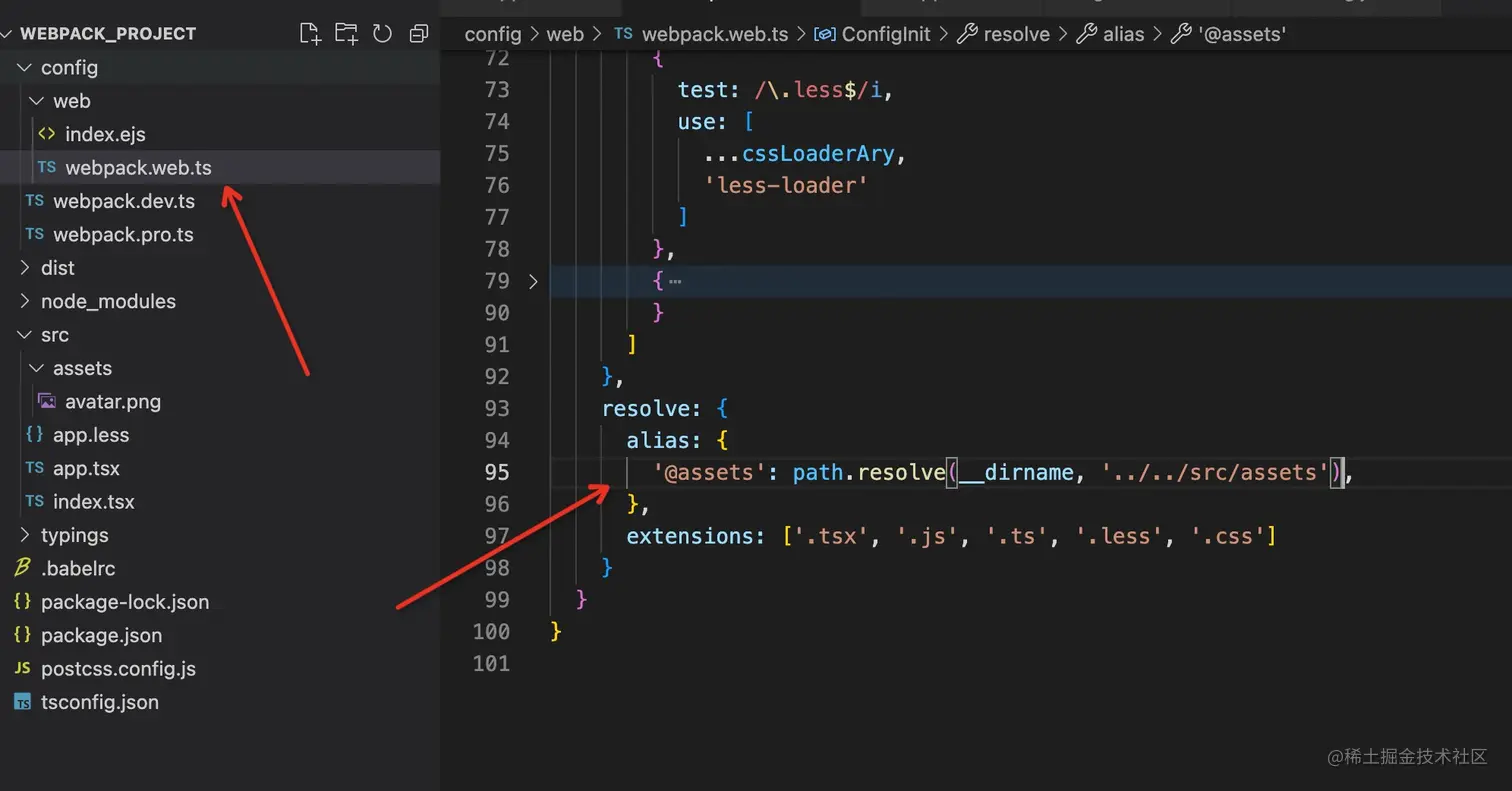Collapse the assets folder
This screenshot has width=1512, height=791.
pos(37,368)
